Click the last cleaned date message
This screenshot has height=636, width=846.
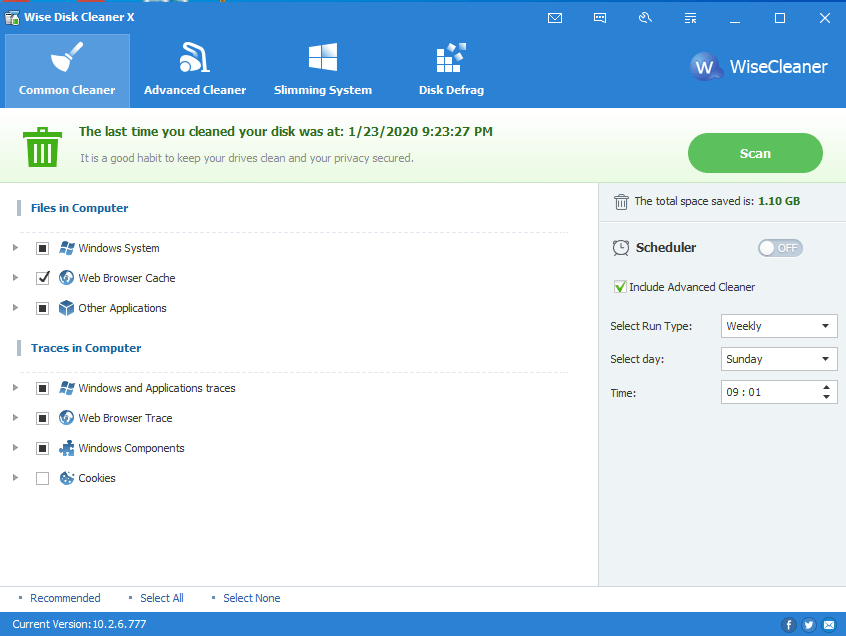285,132
